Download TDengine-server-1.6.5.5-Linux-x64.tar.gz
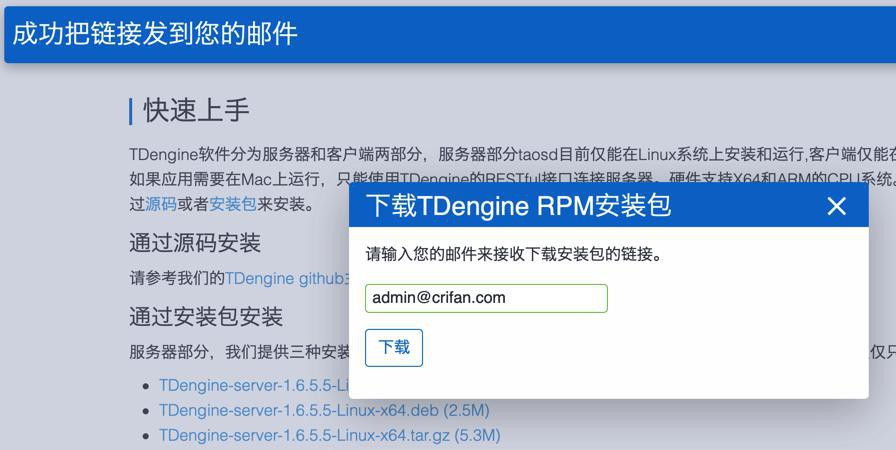The height and width of the screenshot is (450, 896). tap(330, 435)
